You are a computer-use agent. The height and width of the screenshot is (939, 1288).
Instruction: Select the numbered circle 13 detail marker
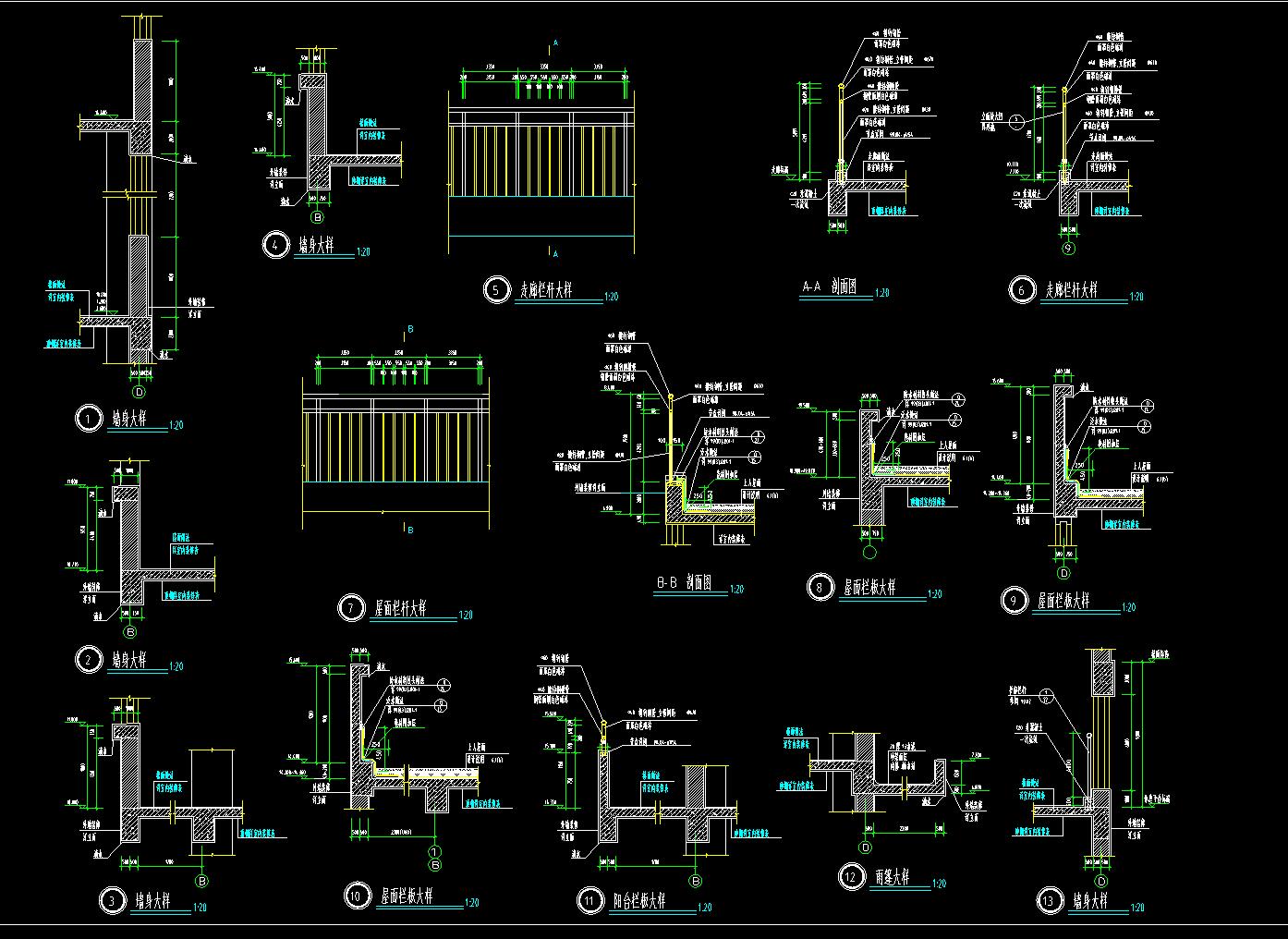pos(1048,901)
